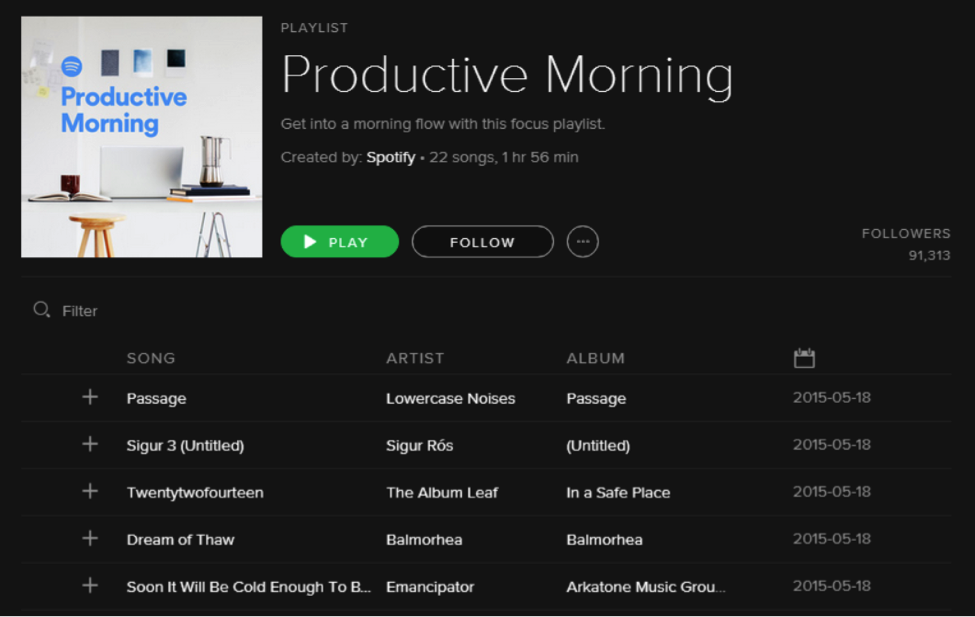Follow the Productive Morning playlist

click(482, 242)
